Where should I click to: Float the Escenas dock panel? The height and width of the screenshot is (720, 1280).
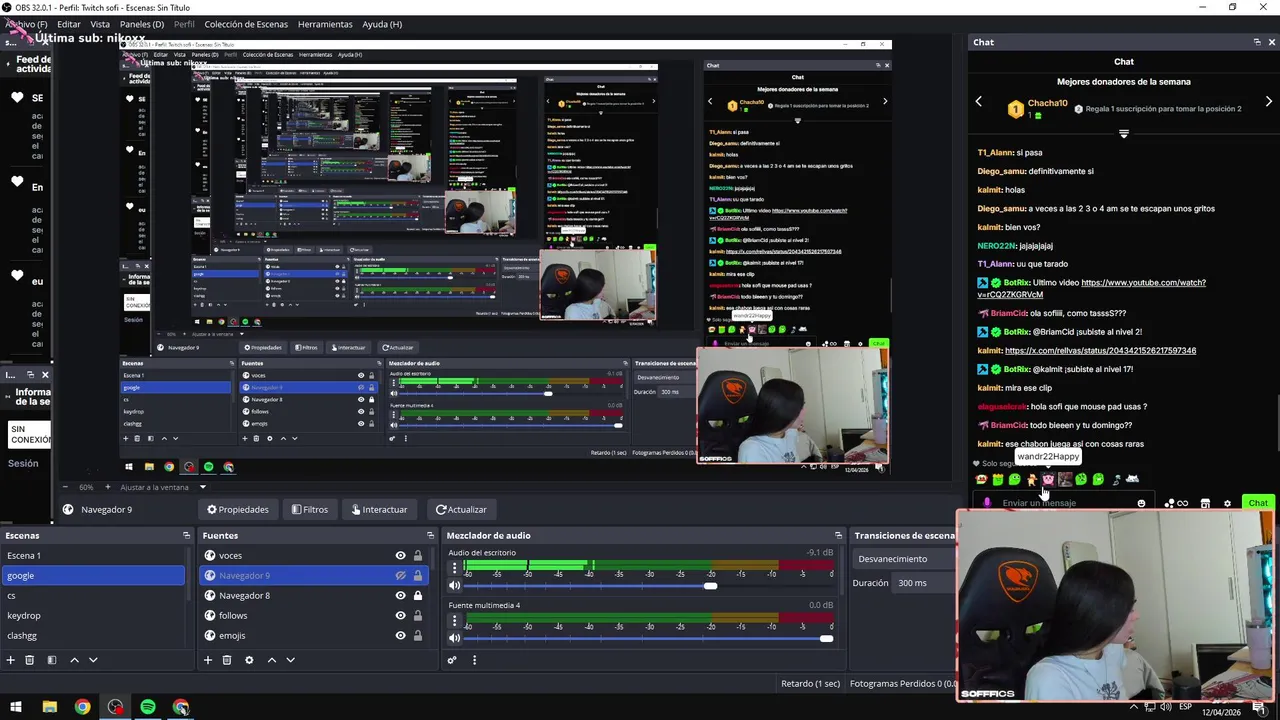point(186,536)
